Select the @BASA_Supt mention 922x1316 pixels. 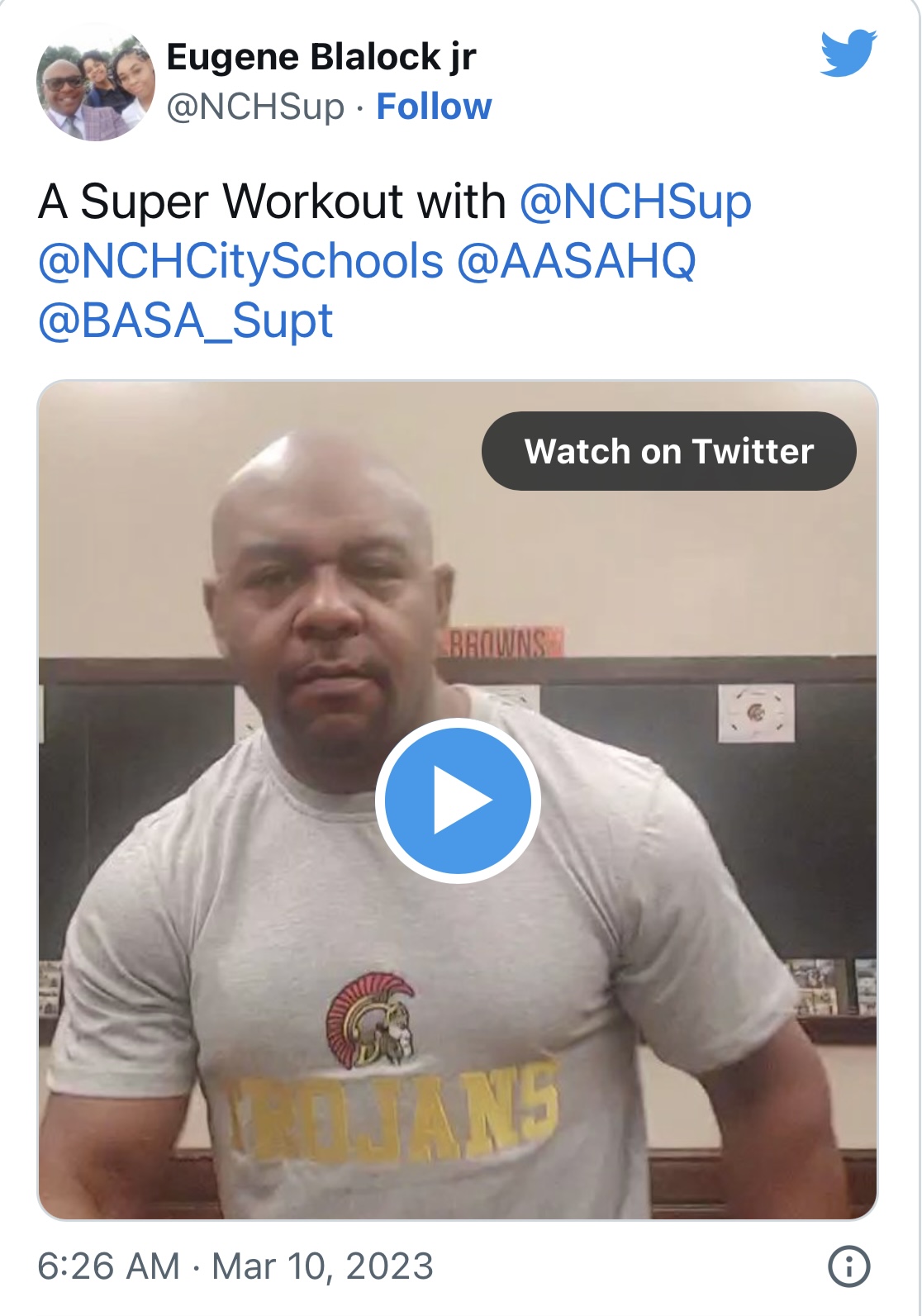tap(186, 321)
